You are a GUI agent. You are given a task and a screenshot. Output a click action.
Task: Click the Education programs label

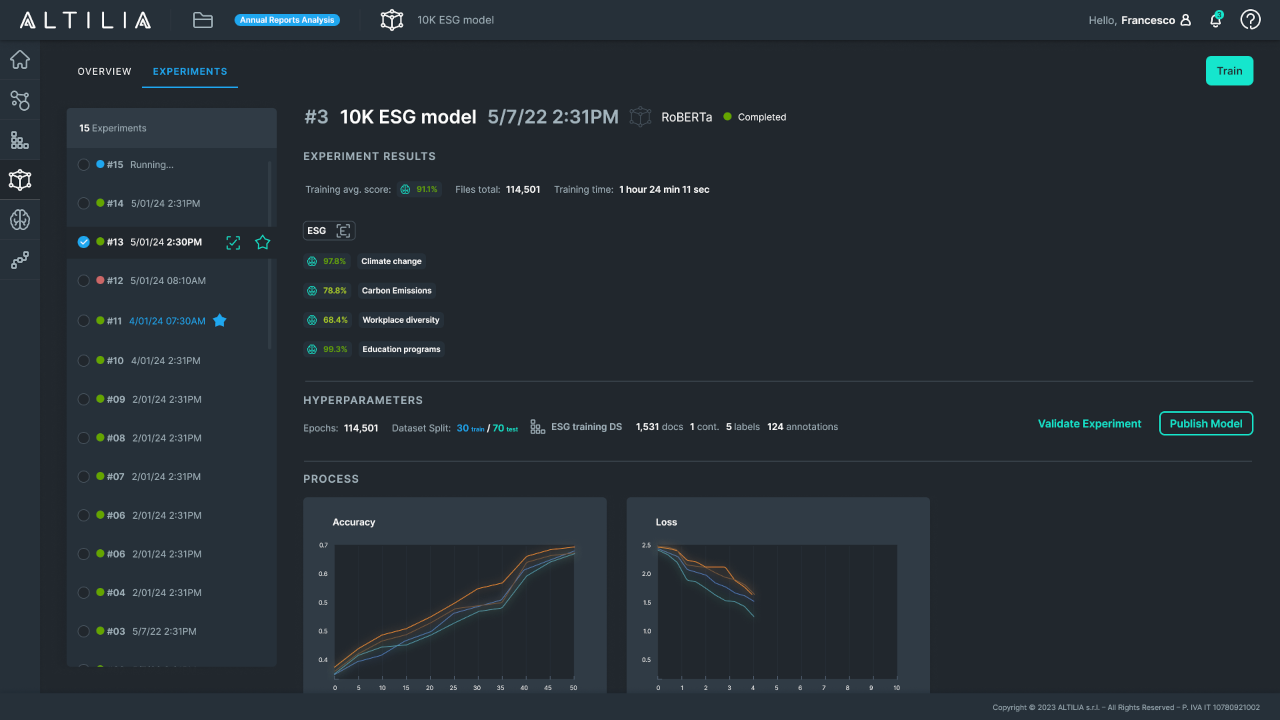click(x=401, y=349)
